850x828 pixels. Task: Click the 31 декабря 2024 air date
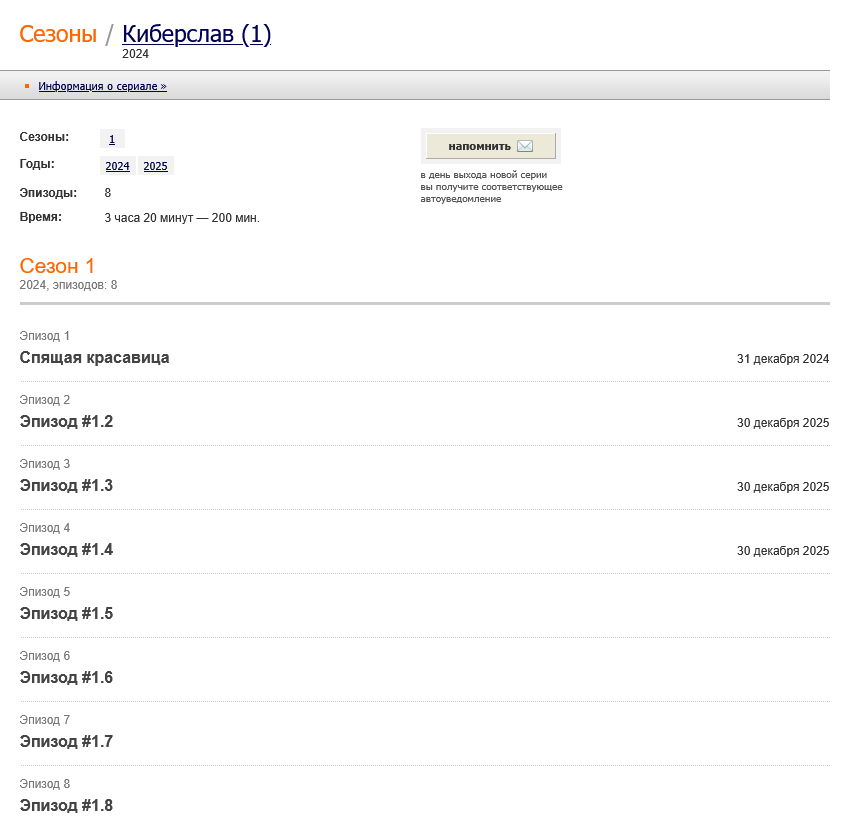782,359
